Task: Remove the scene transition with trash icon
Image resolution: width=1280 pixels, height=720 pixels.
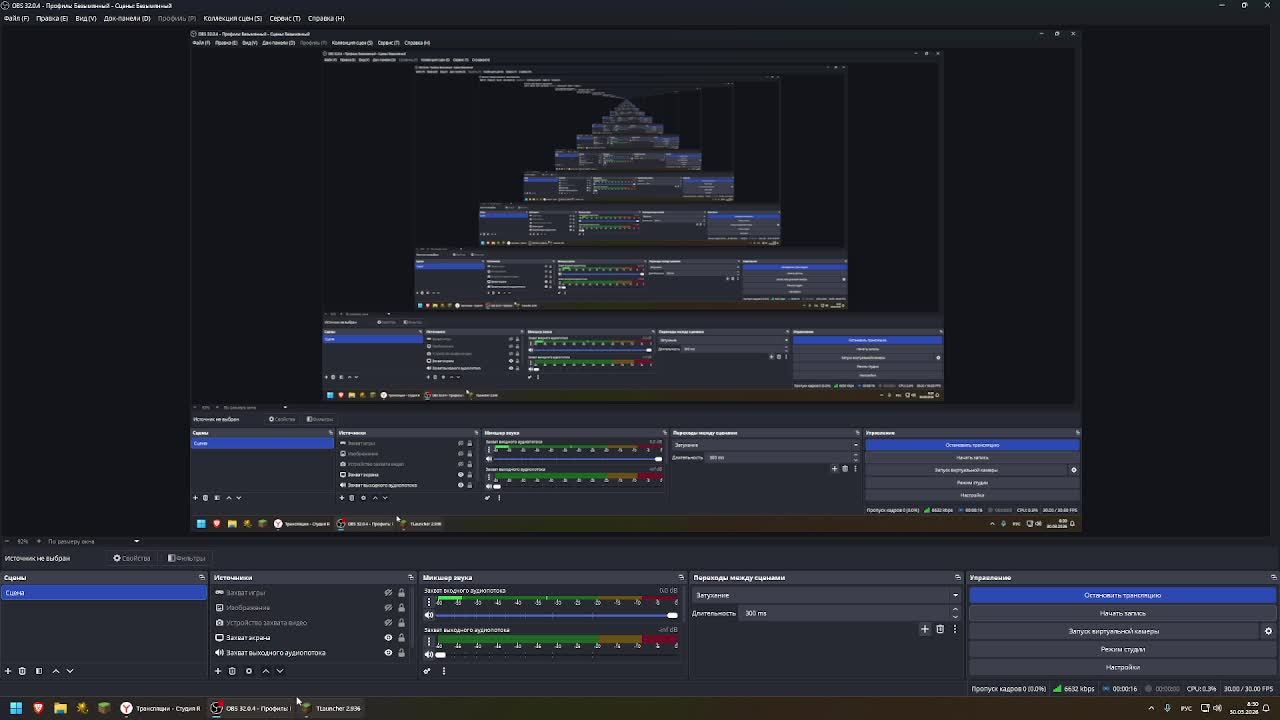Action: coord(940,629)
